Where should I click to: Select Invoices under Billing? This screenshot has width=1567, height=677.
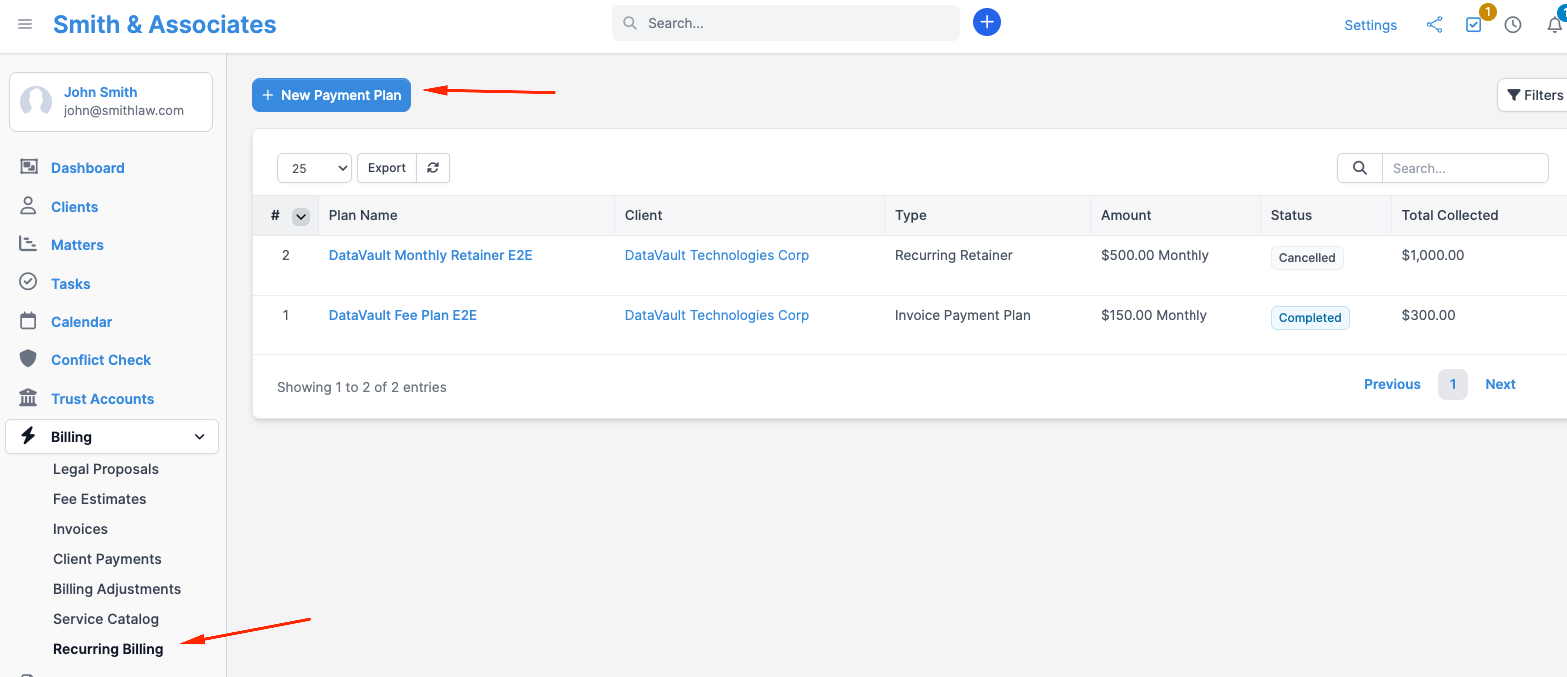[80, 529]
